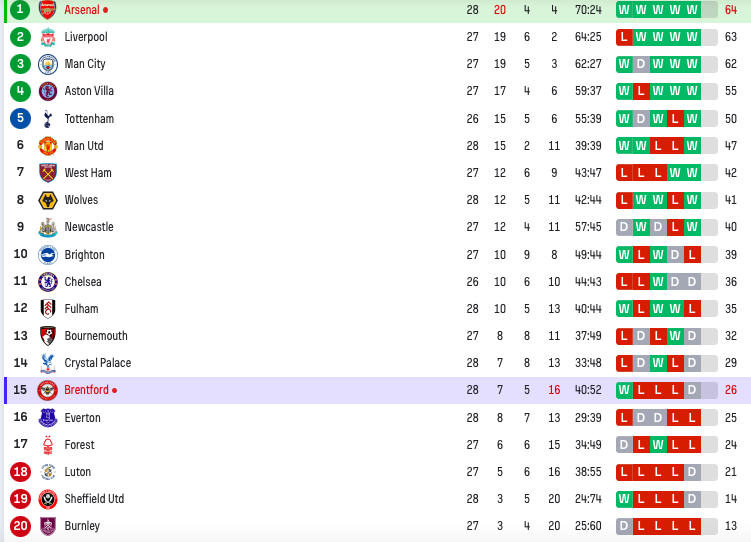Click the Wolves club badge
This screenshot has height=542, width=751.
pos(47,200)
